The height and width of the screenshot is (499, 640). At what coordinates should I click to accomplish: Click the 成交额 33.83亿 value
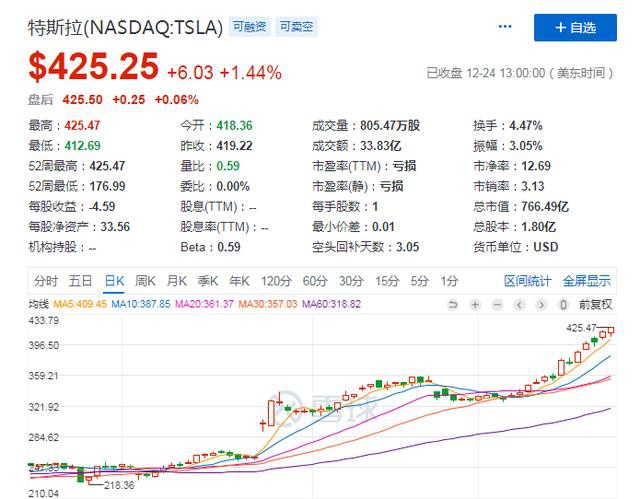click(x=380, y=146)
